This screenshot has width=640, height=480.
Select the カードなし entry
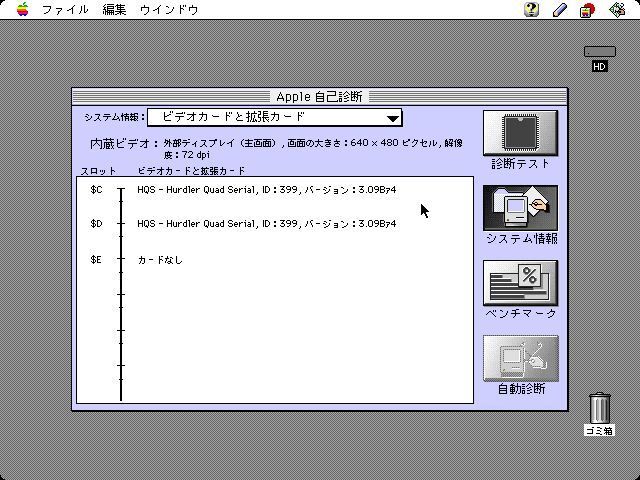(160, 260)
